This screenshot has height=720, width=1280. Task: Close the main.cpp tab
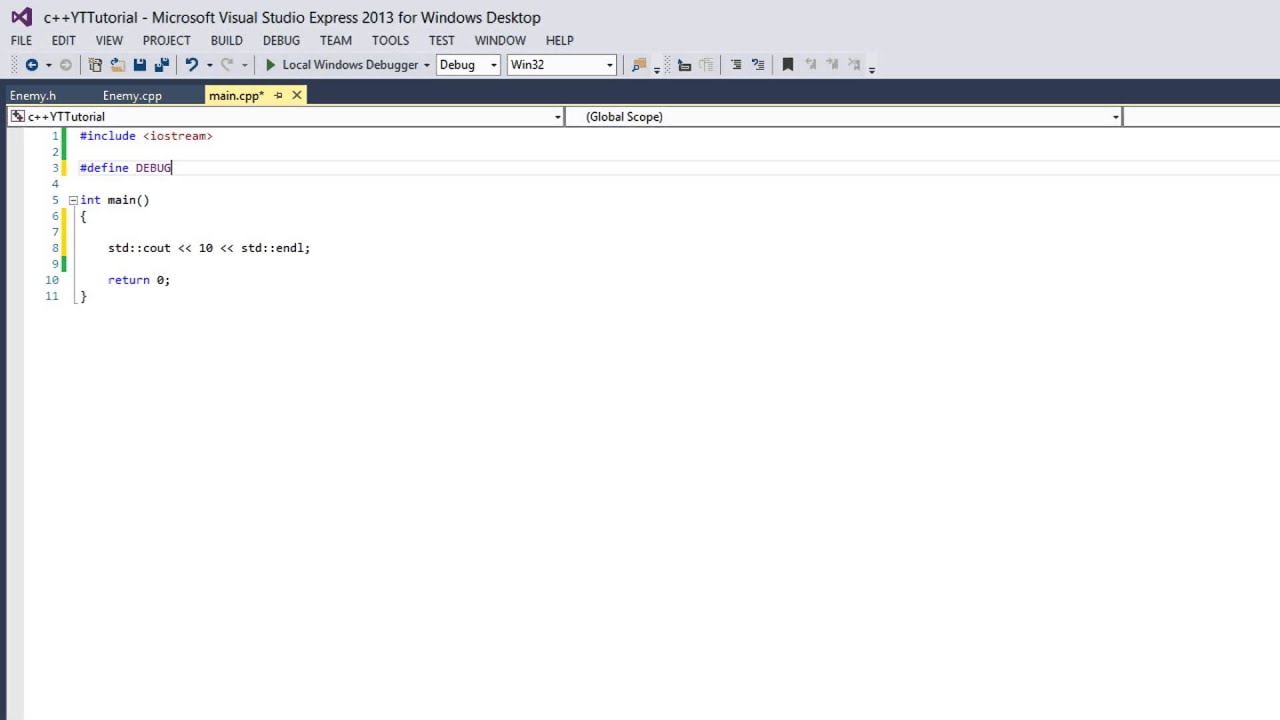tap(297, 96)
